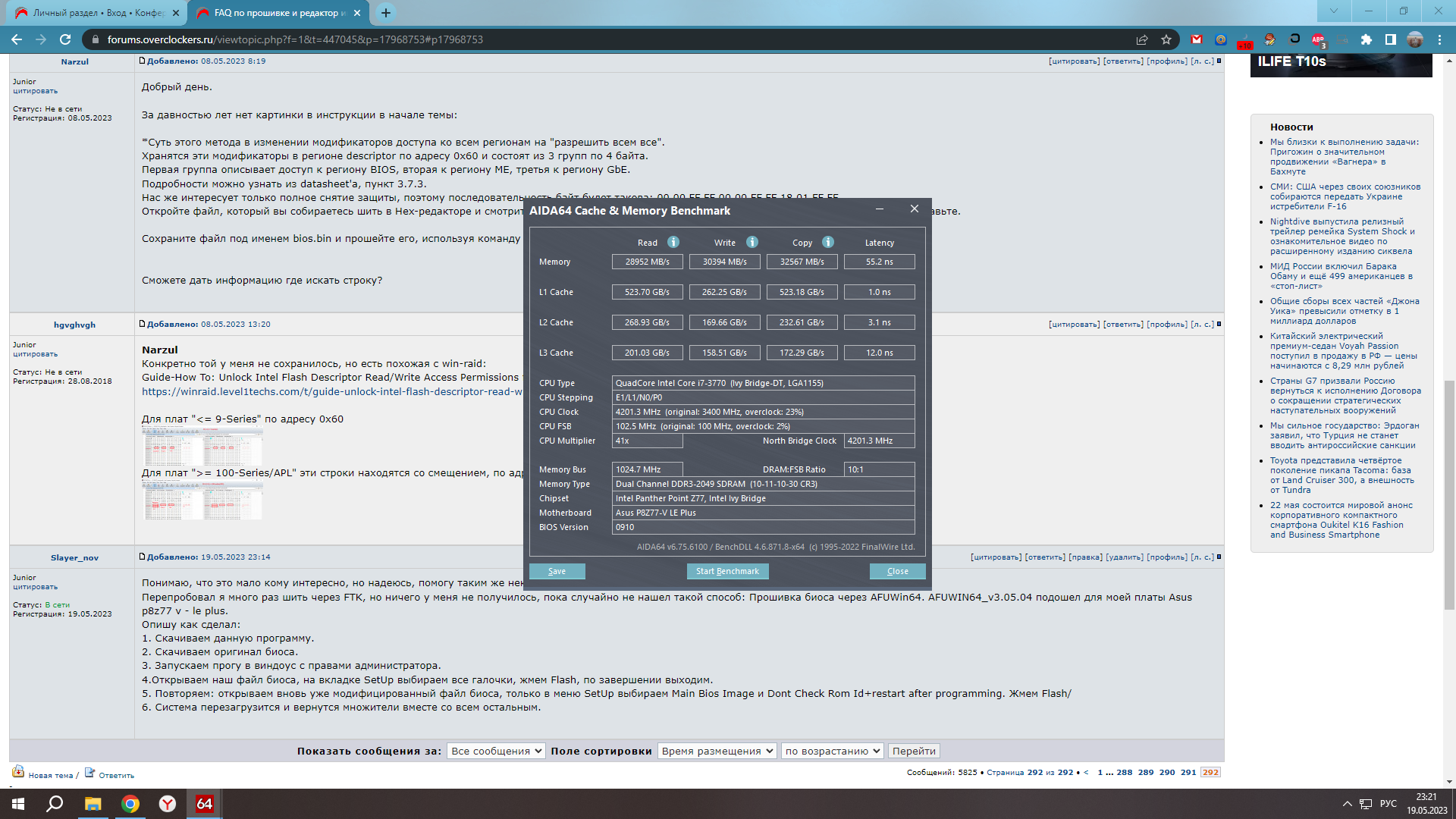The height and width of the screenshot is (819, 1456).
Task: Click the page vertical scrollbar
Action: tap(1449, 493)
